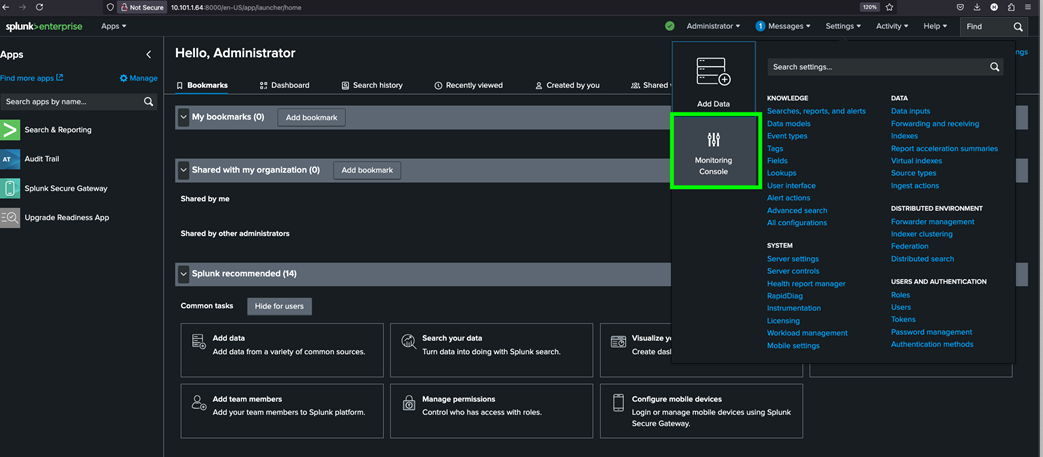The width and height of the screenshot is (1043, 457).
Task: Click the Search settings input field
Action: pyautogui.click(x=885, y=67)
